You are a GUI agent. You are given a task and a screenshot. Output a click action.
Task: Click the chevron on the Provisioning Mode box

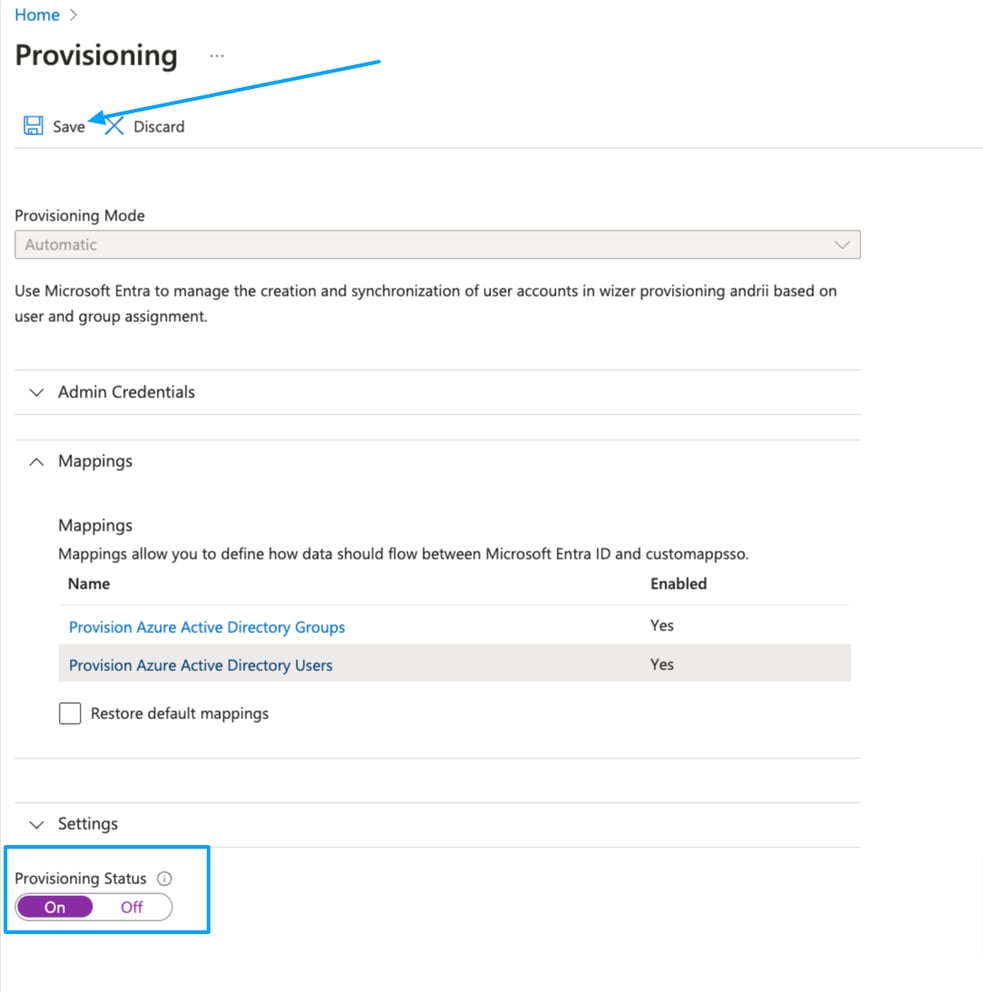click(843, 244)
